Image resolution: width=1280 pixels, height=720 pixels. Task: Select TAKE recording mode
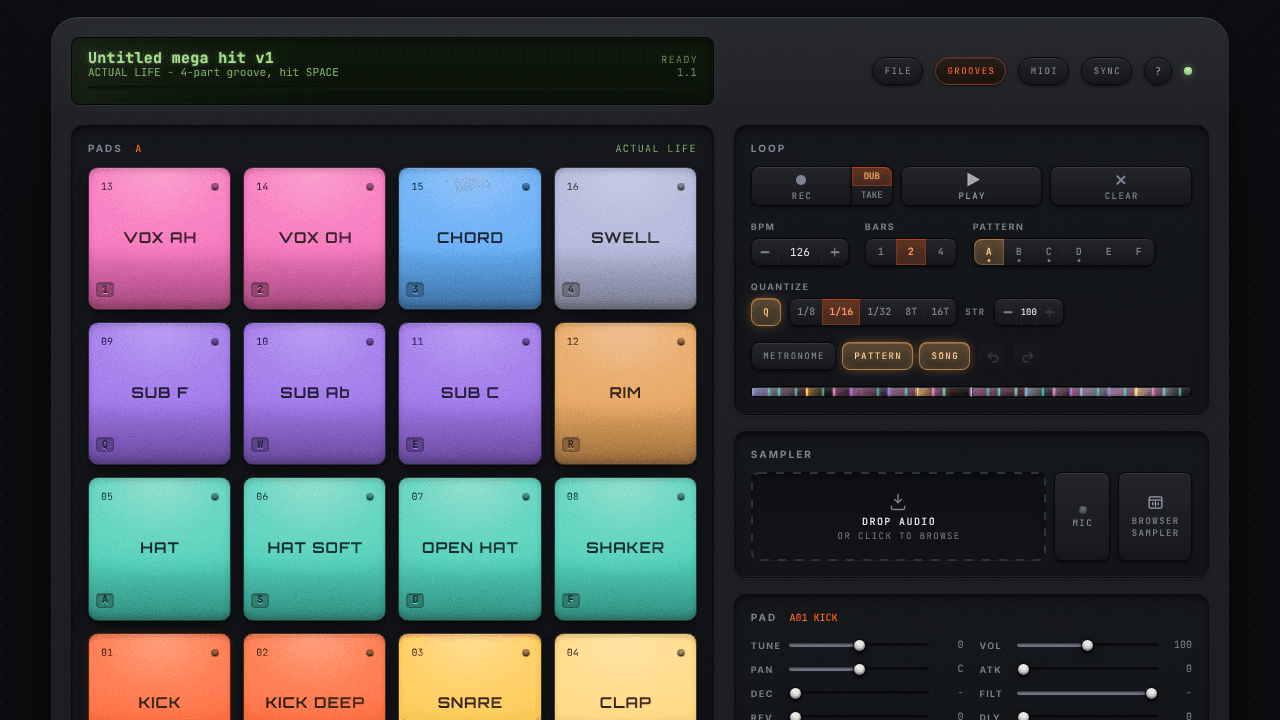tap(871, 196)
